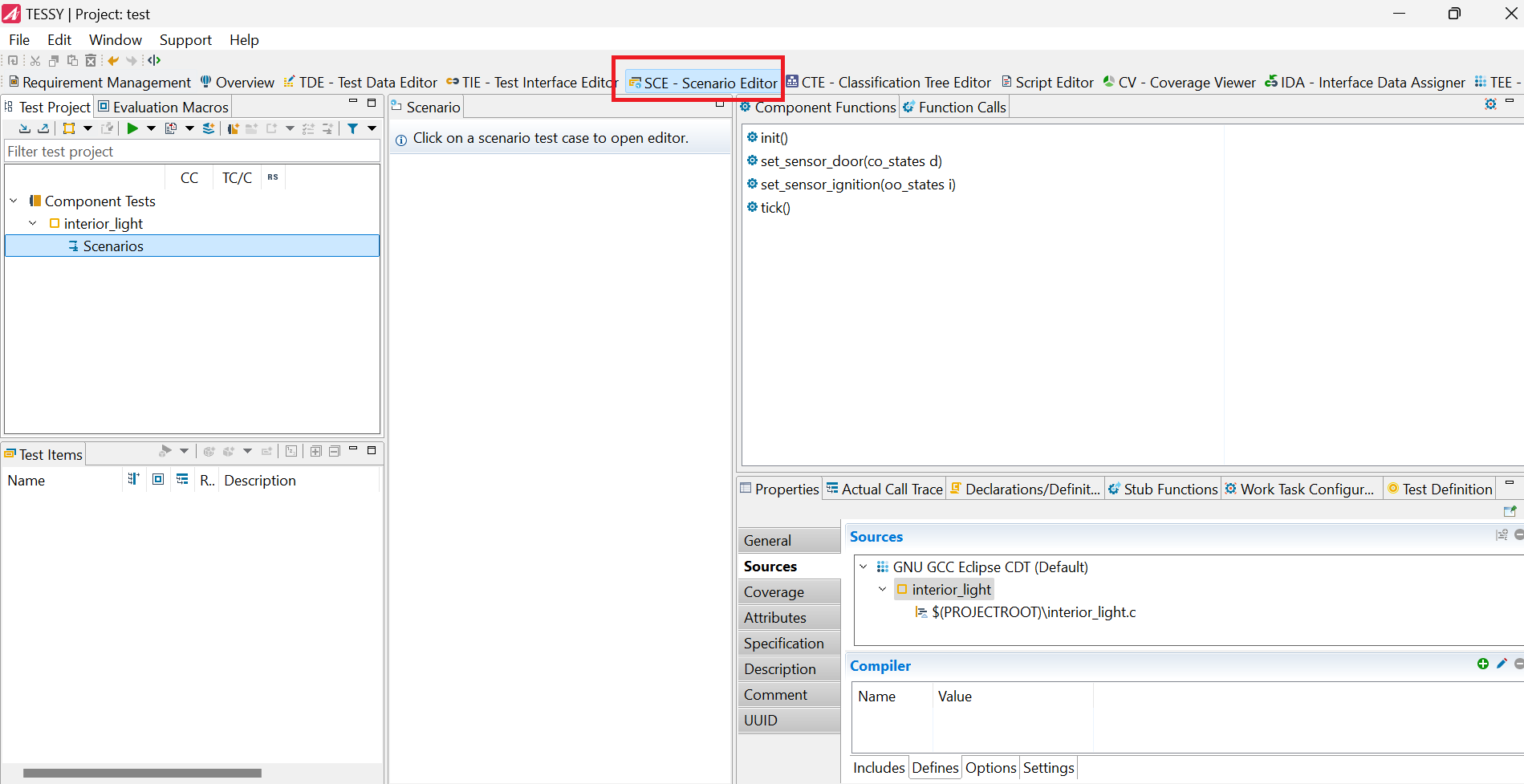This screenshot has width=1524, height=784.
Task: Open TDE - Test Data Editor perspective
Action: pyautogui.click(x=360, y=82)
